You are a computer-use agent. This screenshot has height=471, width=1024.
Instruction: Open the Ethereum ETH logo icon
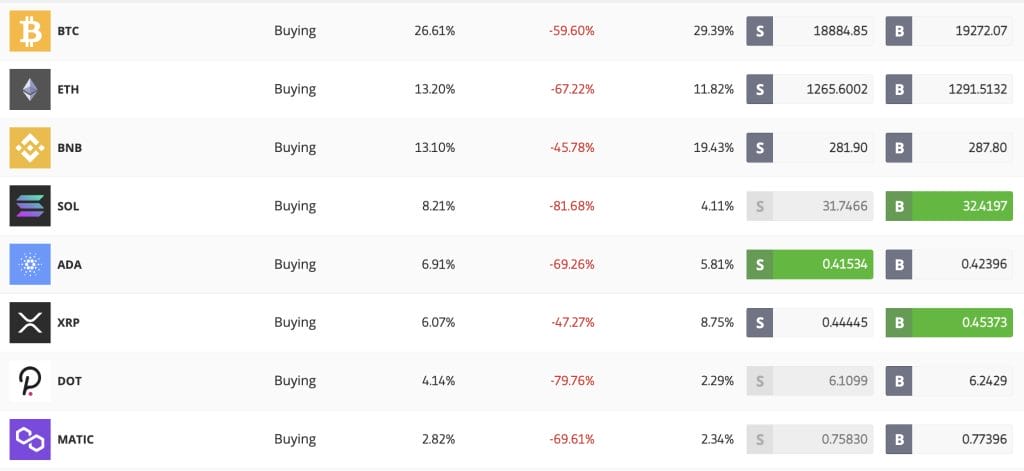(x=30, y=89)
